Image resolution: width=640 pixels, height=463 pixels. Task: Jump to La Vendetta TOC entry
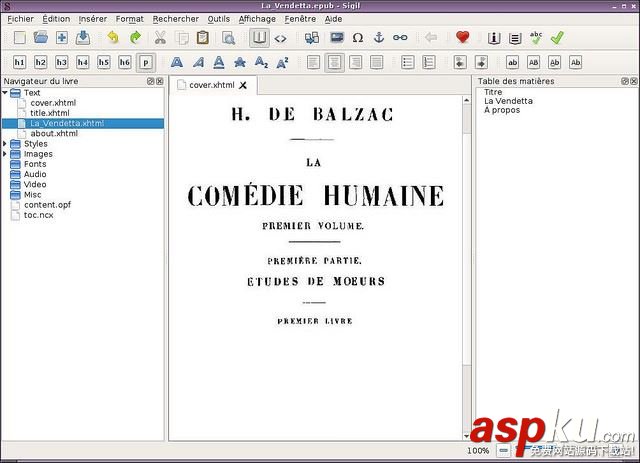(508, 101)
